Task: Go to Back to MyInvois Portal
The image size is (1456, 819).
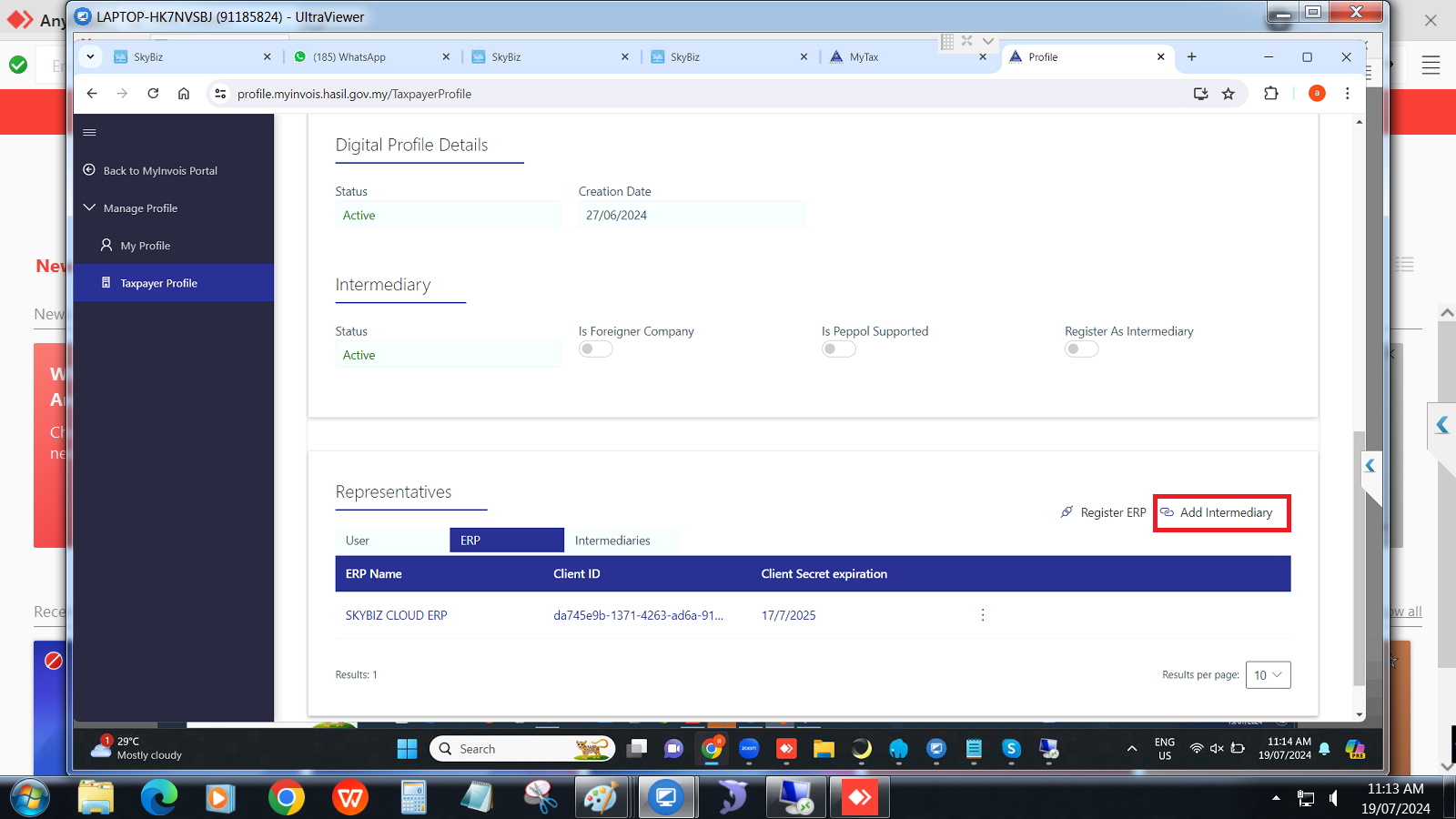Action: [159, 171]
